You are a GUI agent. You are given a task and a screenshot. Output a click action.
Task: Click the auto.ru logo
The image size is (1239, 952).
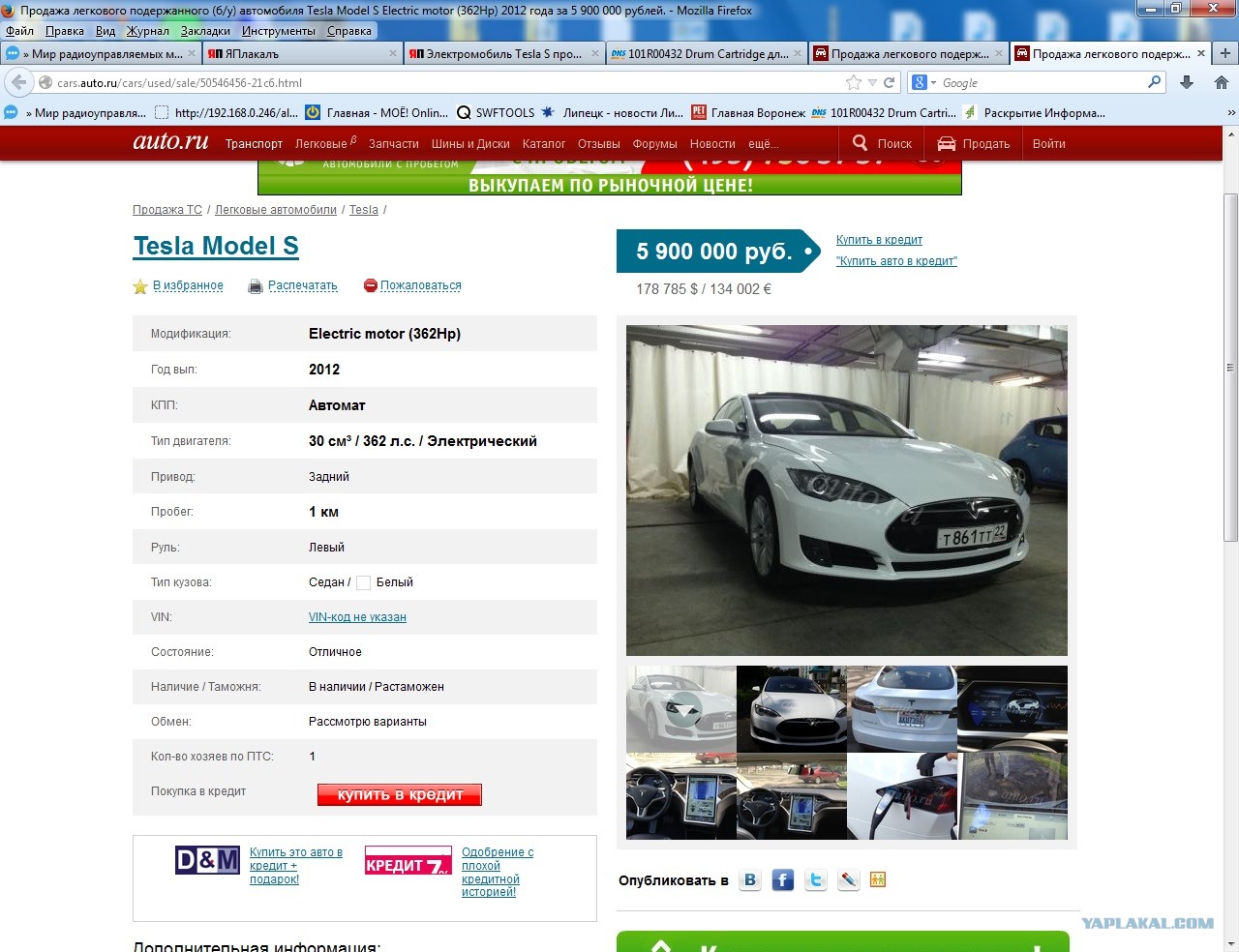tap(170, 142)
